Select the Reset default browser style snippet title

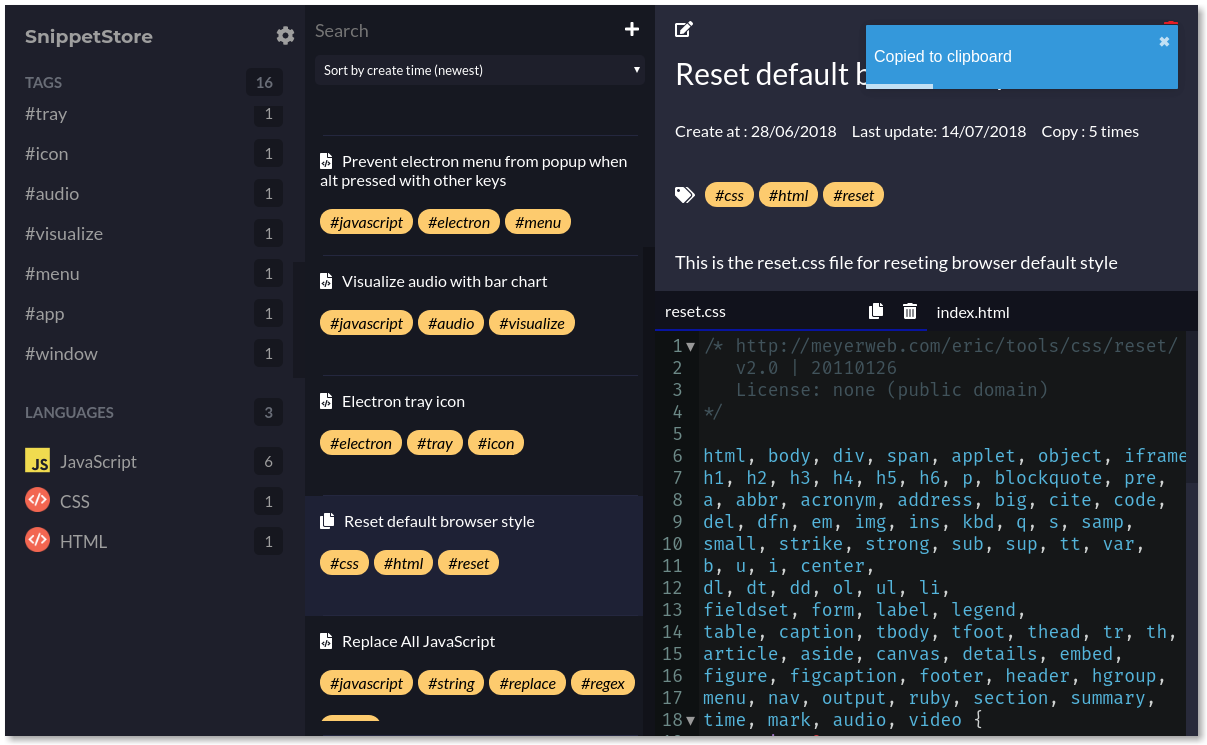439,521
